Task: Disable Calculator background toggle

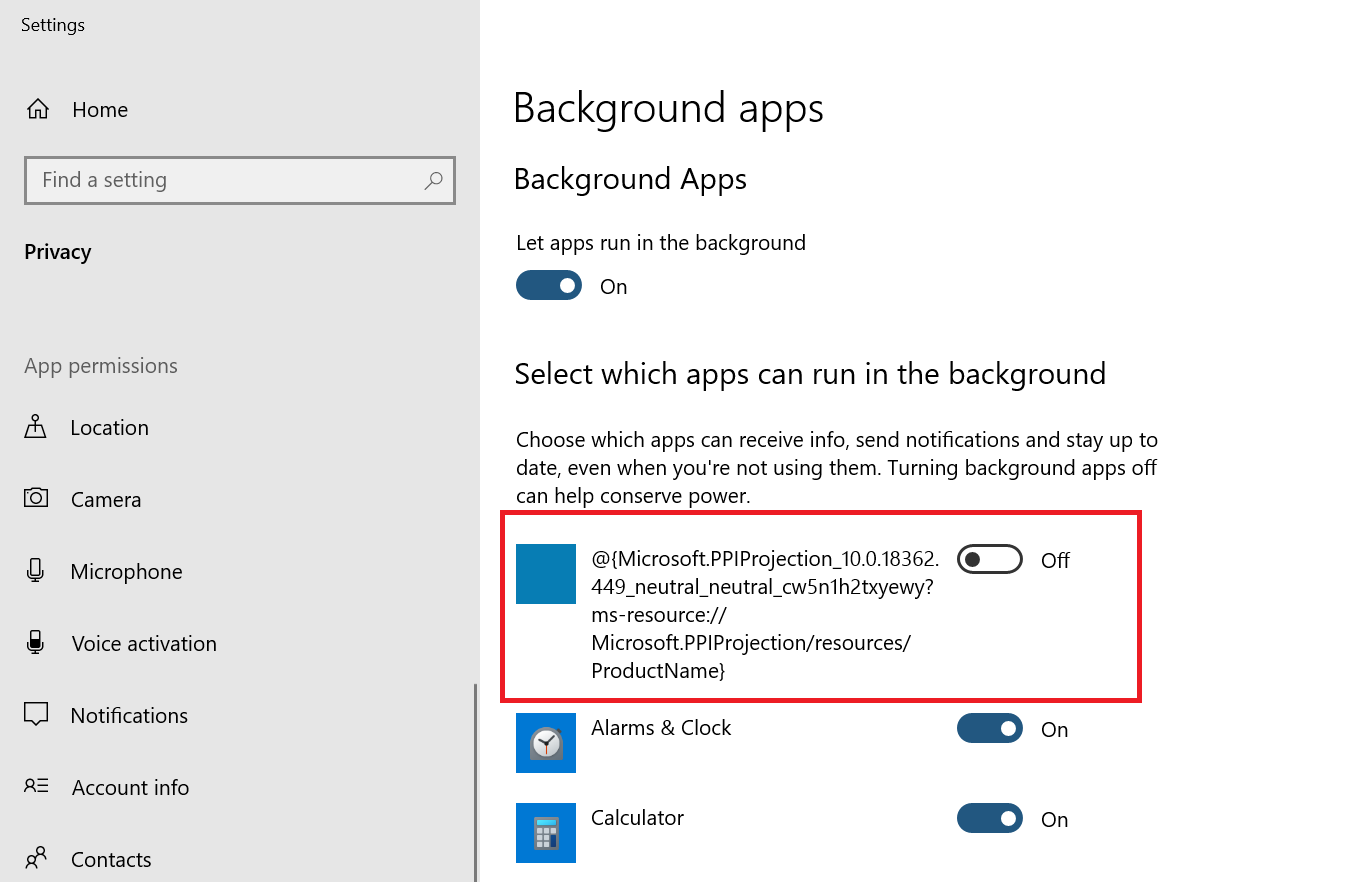Action: point(990,819)
